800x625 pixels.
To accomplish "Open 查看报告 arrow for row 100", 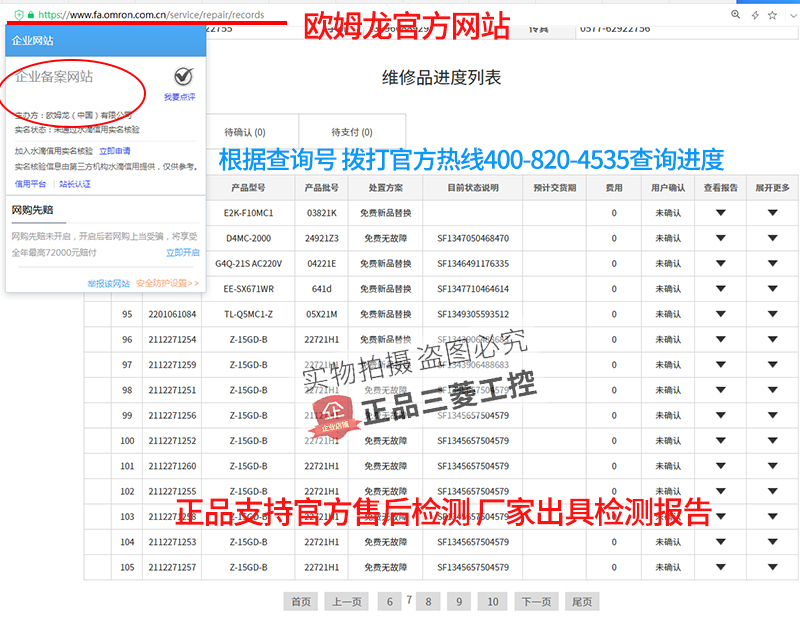I will [720, 441].
